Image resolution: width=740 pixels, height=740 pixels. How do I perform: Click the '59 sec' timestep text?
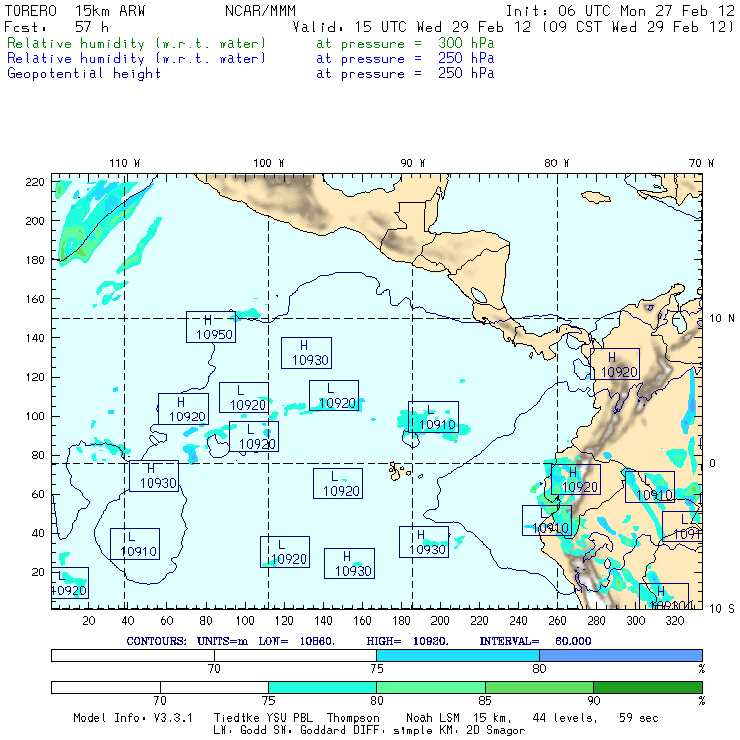coord(639,718)
